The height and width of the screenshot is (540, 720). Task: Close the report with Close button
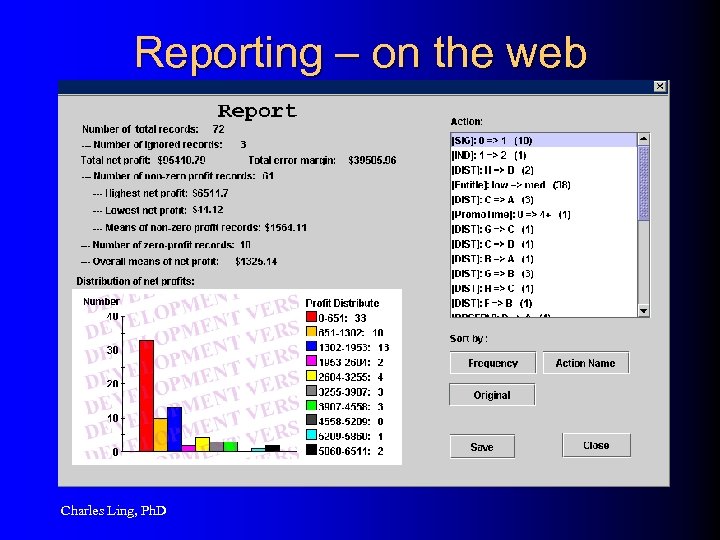[596, 445]
